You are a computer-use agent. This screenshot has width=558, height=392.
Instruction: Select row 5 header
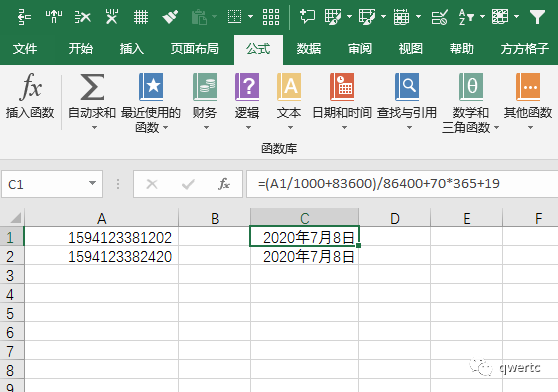point(12,313)
